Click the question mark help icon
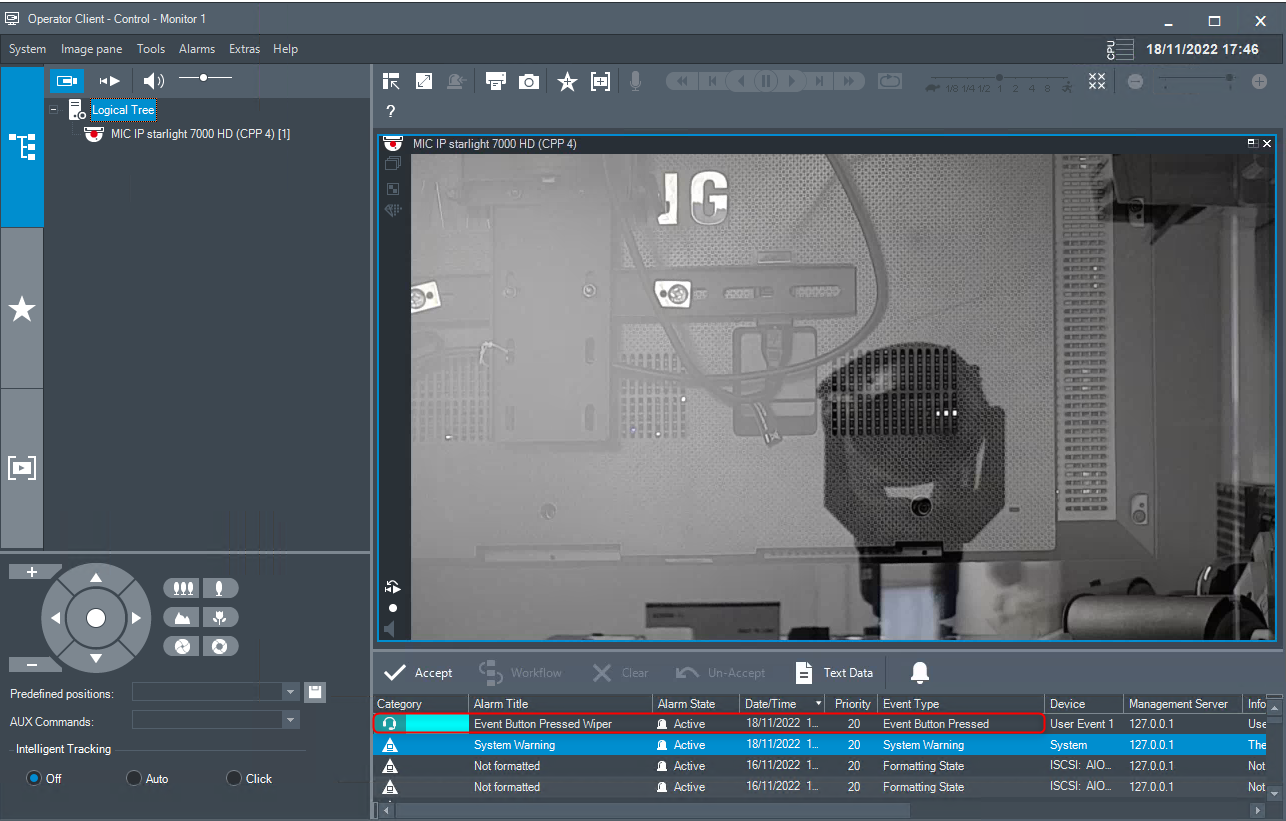 (x=391, y=111)
